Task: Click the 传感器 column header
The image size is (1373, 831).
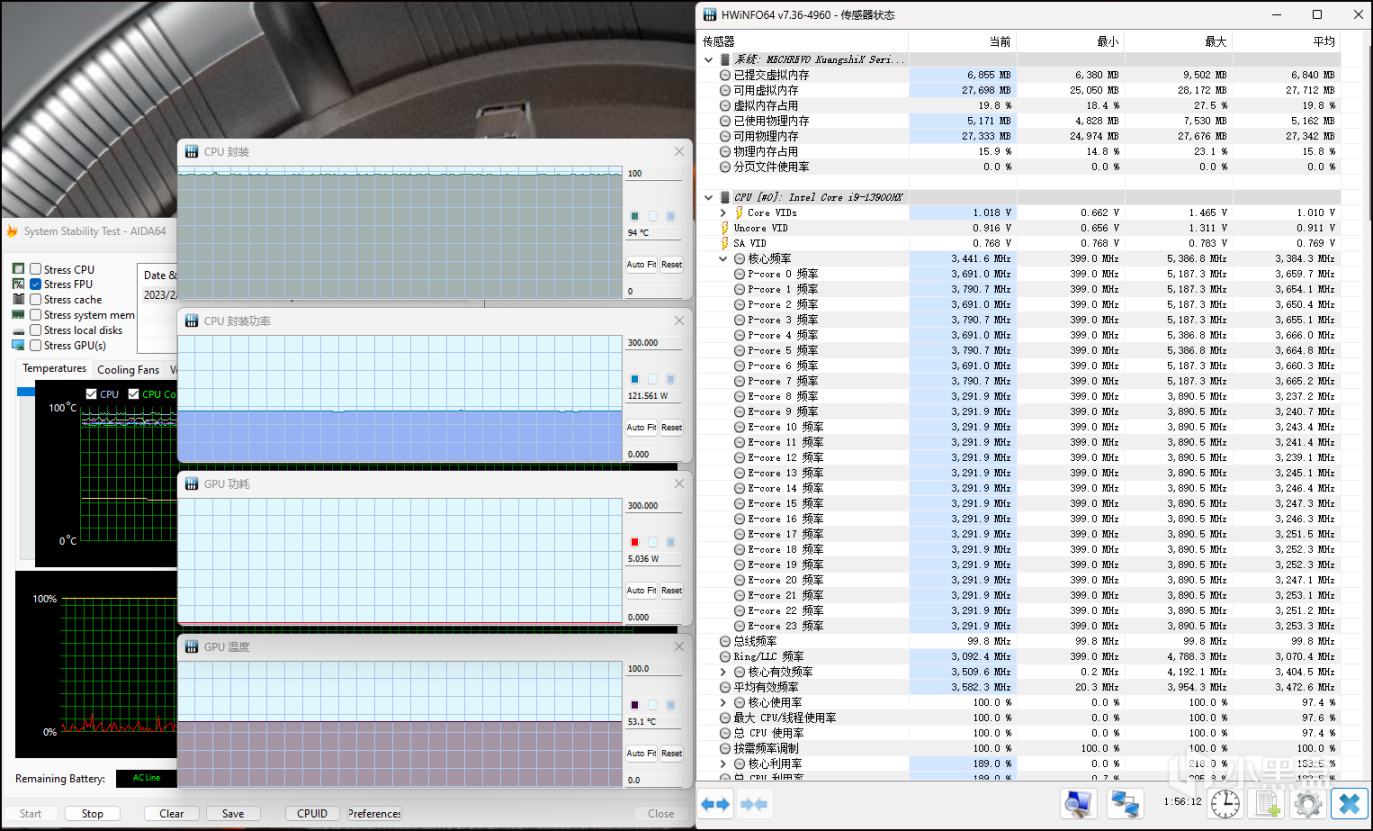Action: [803, 41]
